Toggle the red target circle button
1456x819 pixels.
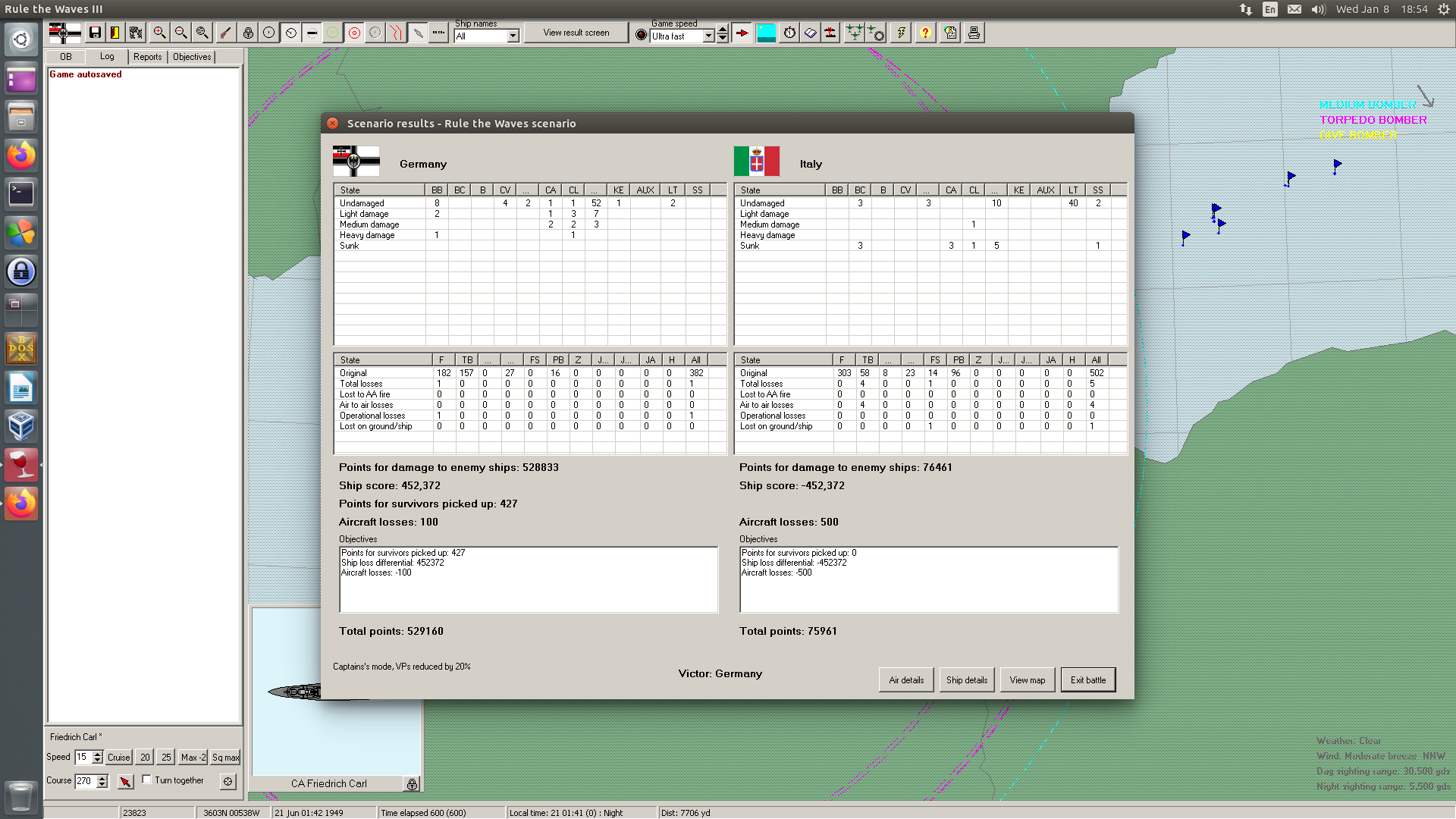[354, 33]
